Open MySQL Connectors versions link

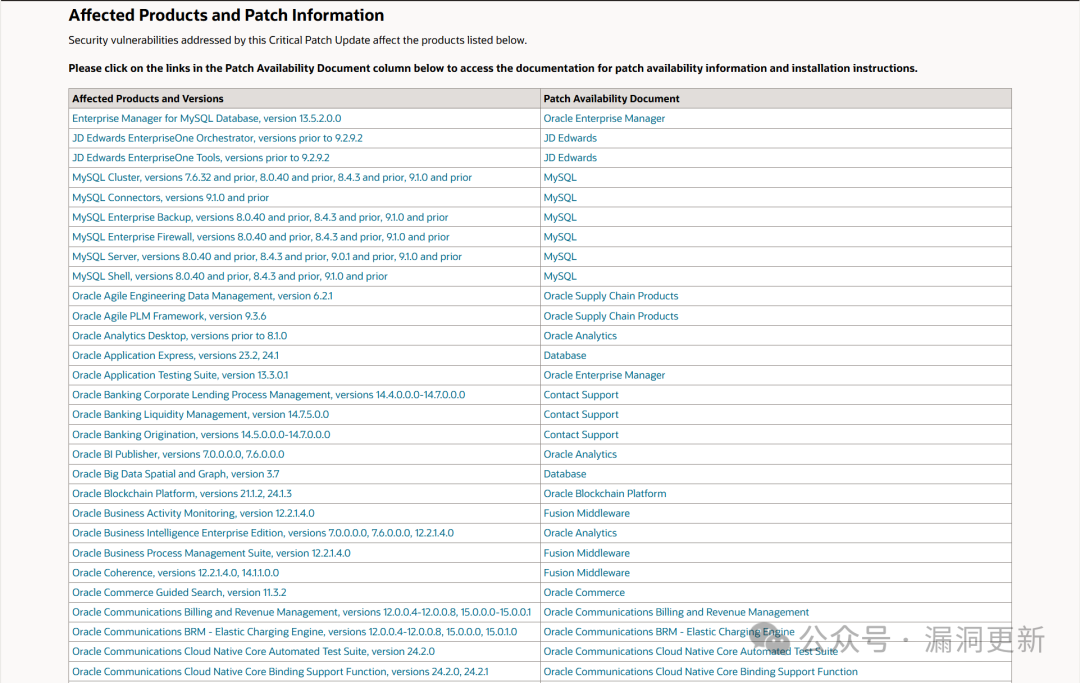171,198
